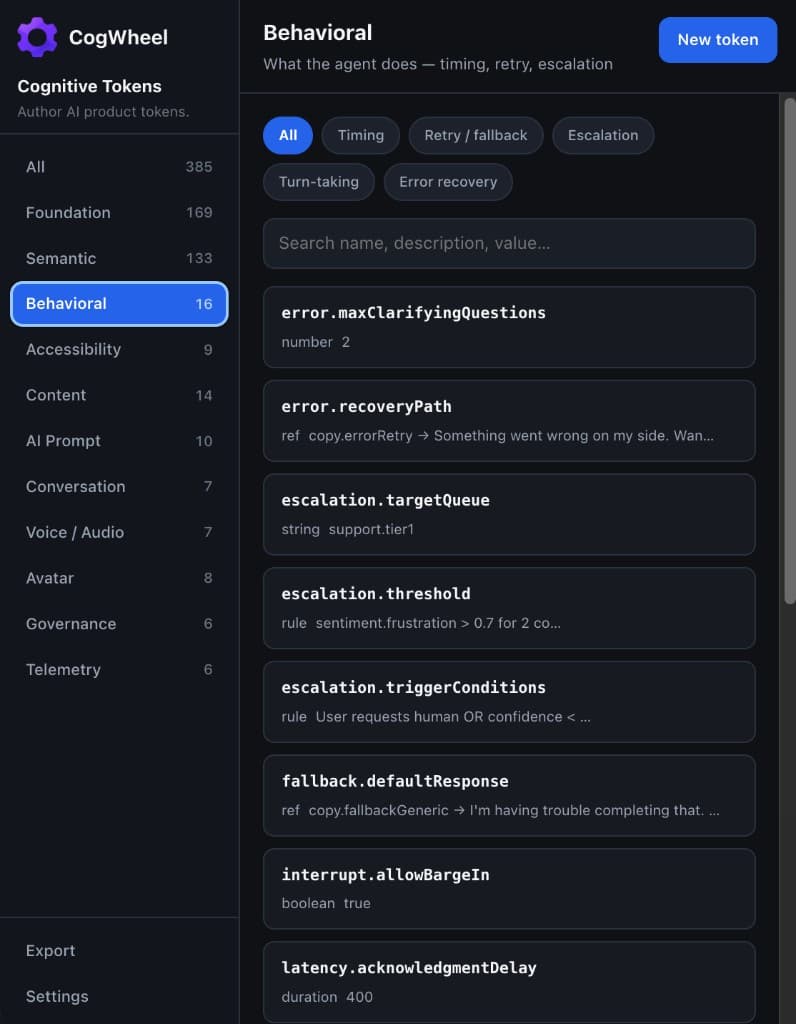The height and width of the screenshot is (1024, 796).
Task: Select the All filter chip
Action: pos(288,135)
